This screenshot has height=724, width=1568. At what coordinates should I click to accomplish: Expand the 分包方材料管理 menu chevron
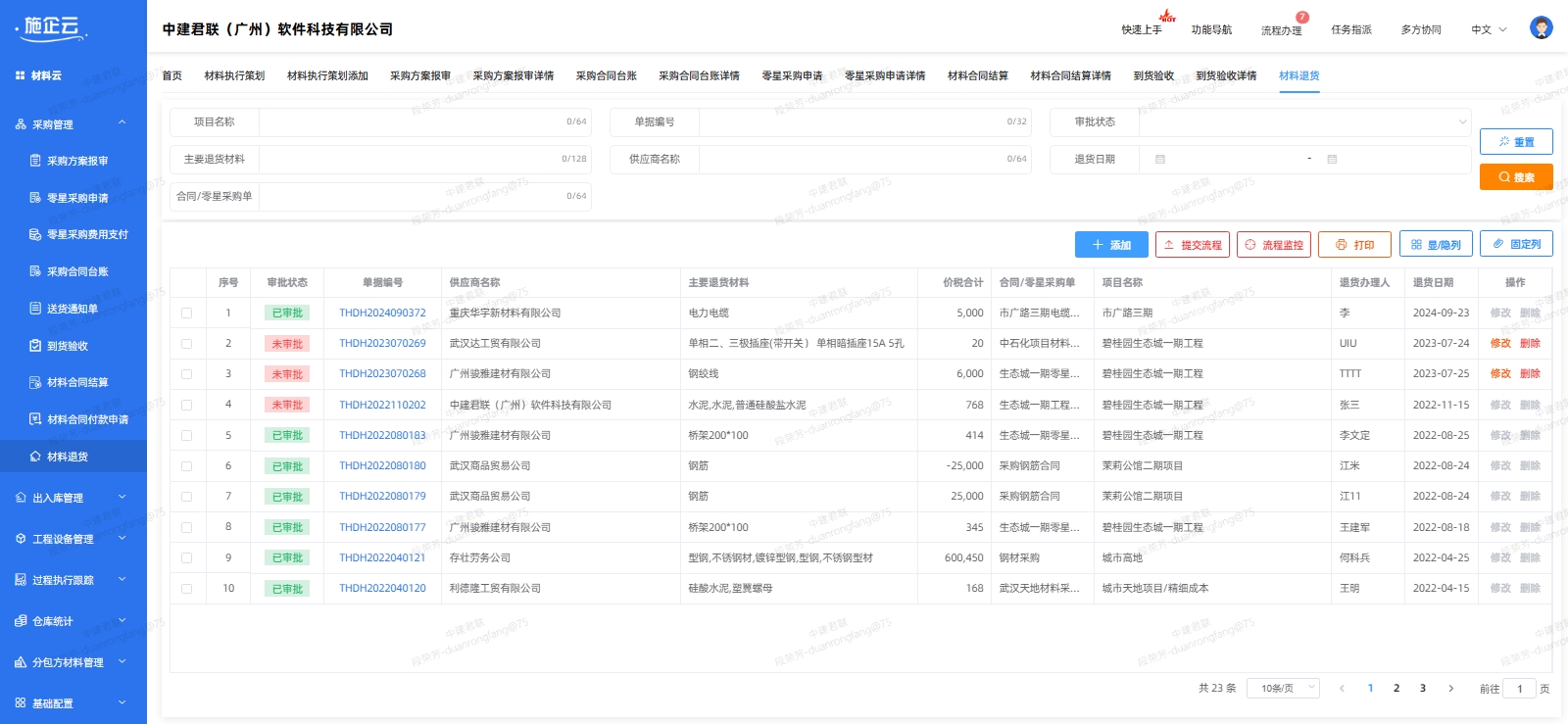[x=122, y=661]
